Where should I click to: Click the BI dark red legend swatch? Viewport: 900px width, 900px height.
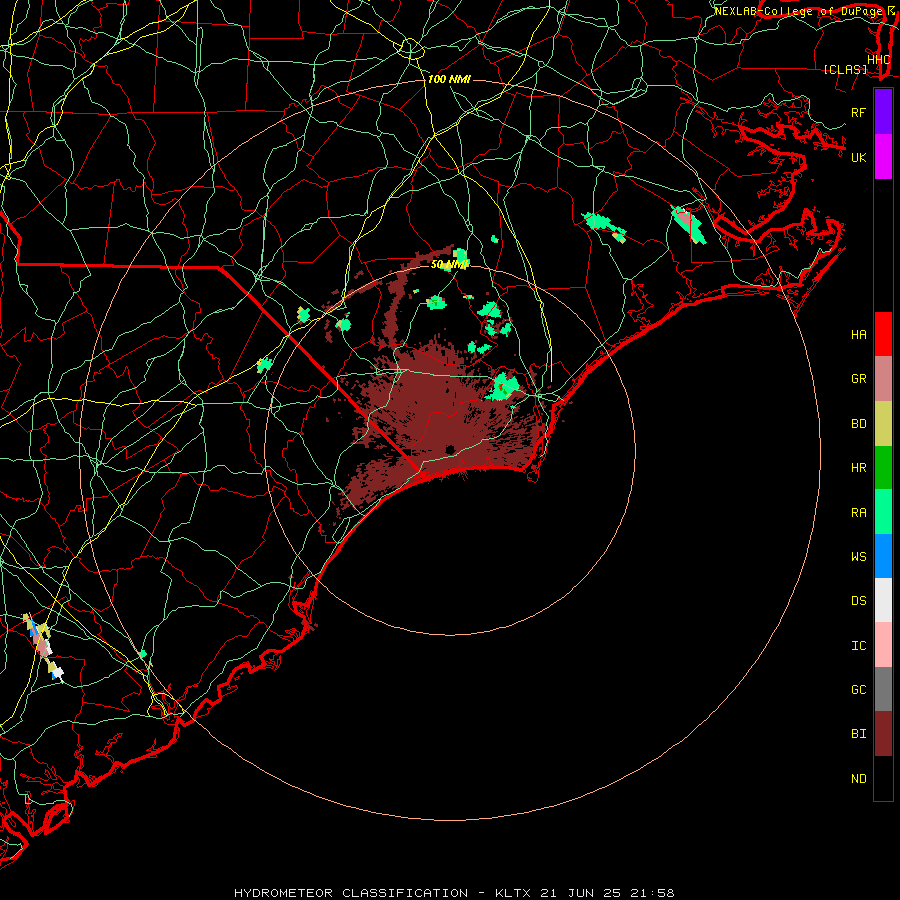[x=883, y=734]
